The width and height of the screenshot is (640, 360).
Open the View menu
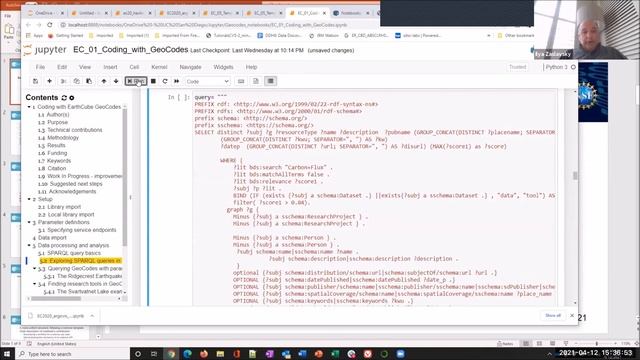[x=85, y=67]
